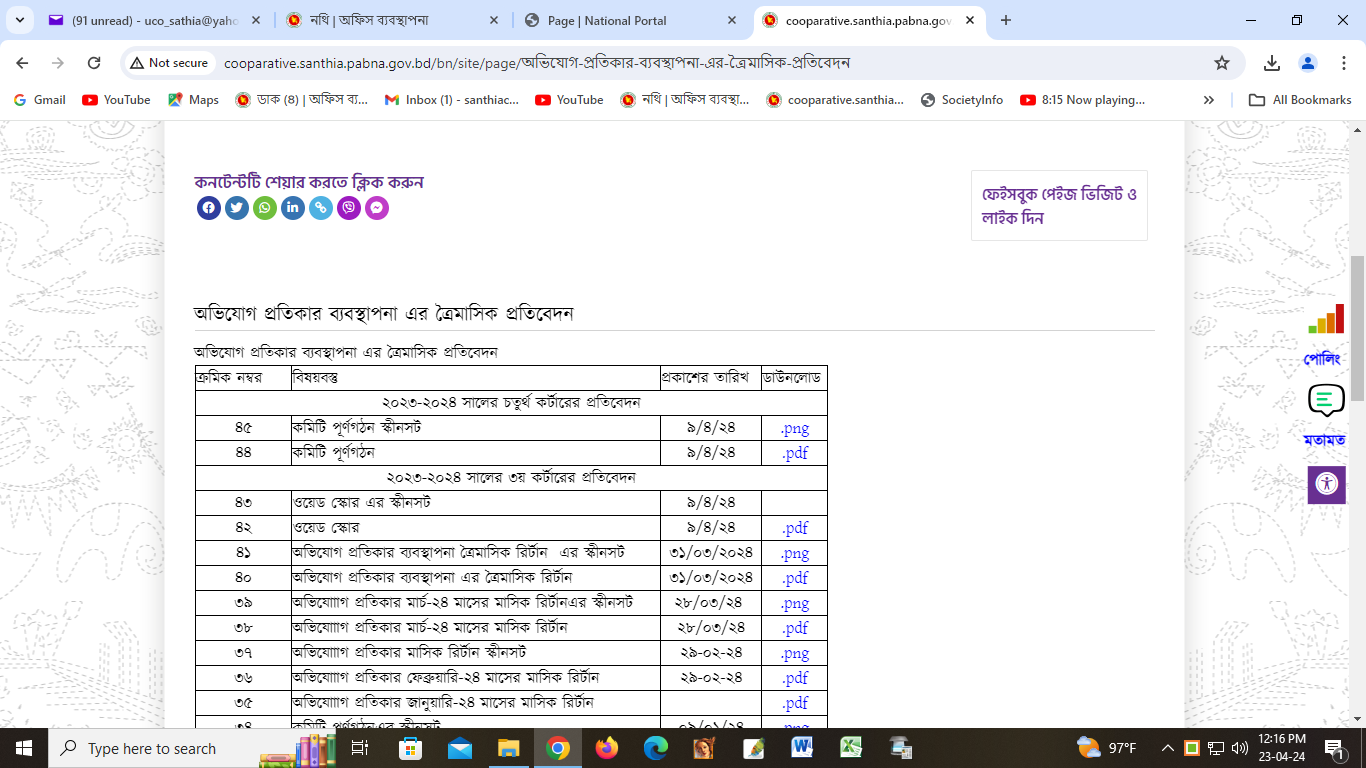Share content through WhatsApp icon
Viewport: 1366px width, 768px height.
point(264,208)
